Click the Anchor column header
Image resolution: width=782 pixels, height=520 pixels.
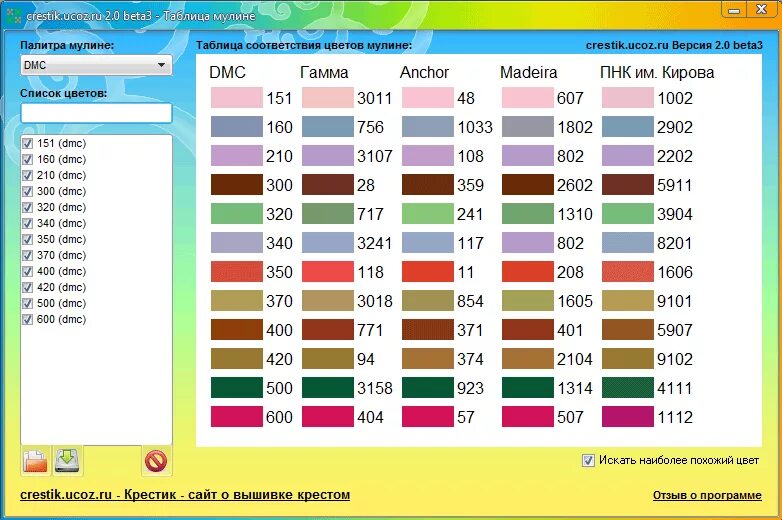424,72
